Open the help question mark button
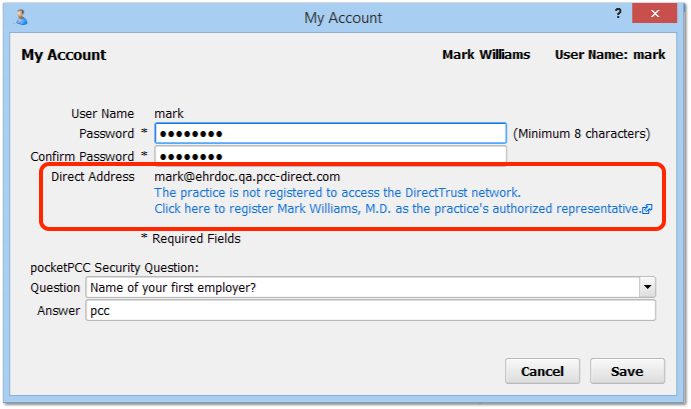The width and height of the screenshot is (691, 409). coord(618,14)
